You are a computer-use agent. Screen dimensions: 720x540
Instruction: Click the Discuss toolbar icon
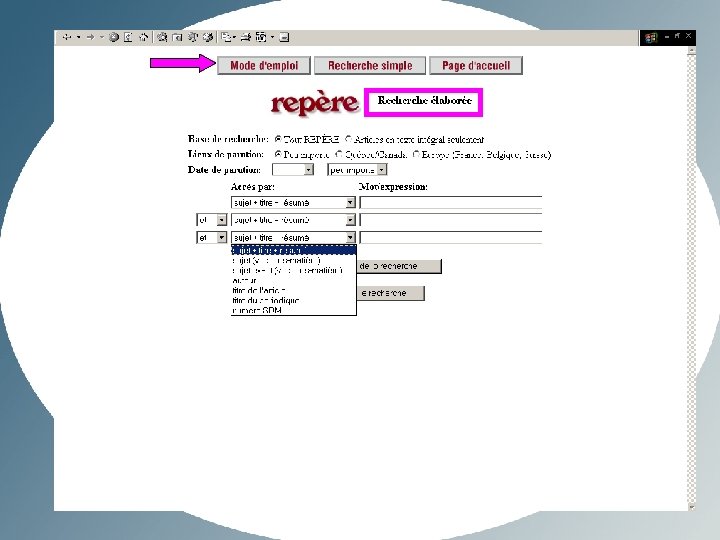click(x=284, y=37)
